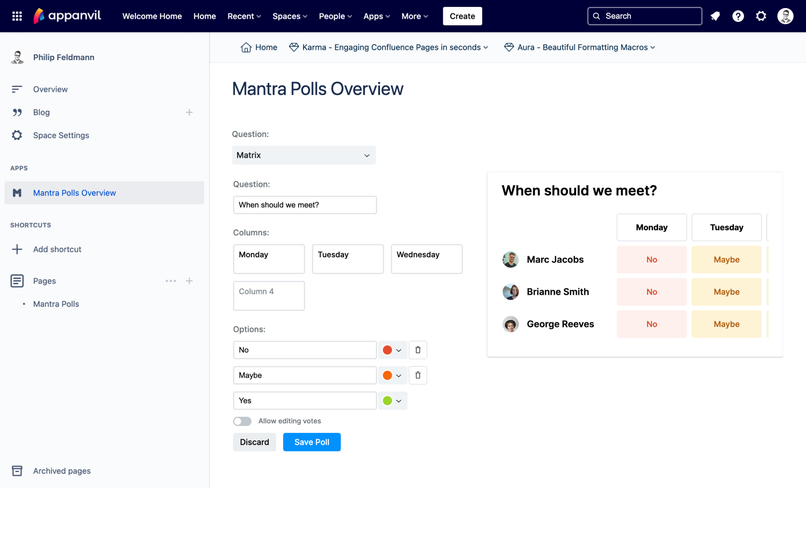Open Archived pages link
Viewport: 806px width, 537px height.
[62, 471]
